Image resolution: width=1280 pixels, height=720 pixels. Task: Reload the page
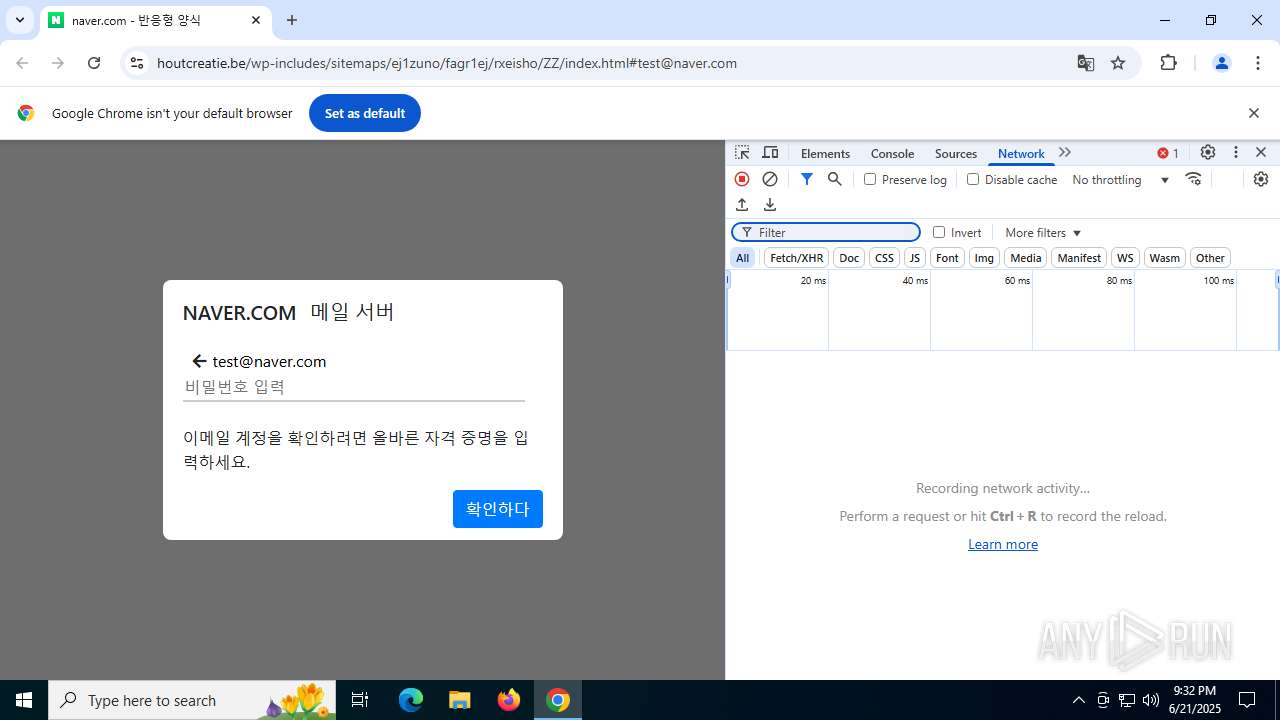pyautogui.click(x=94, y=63)
